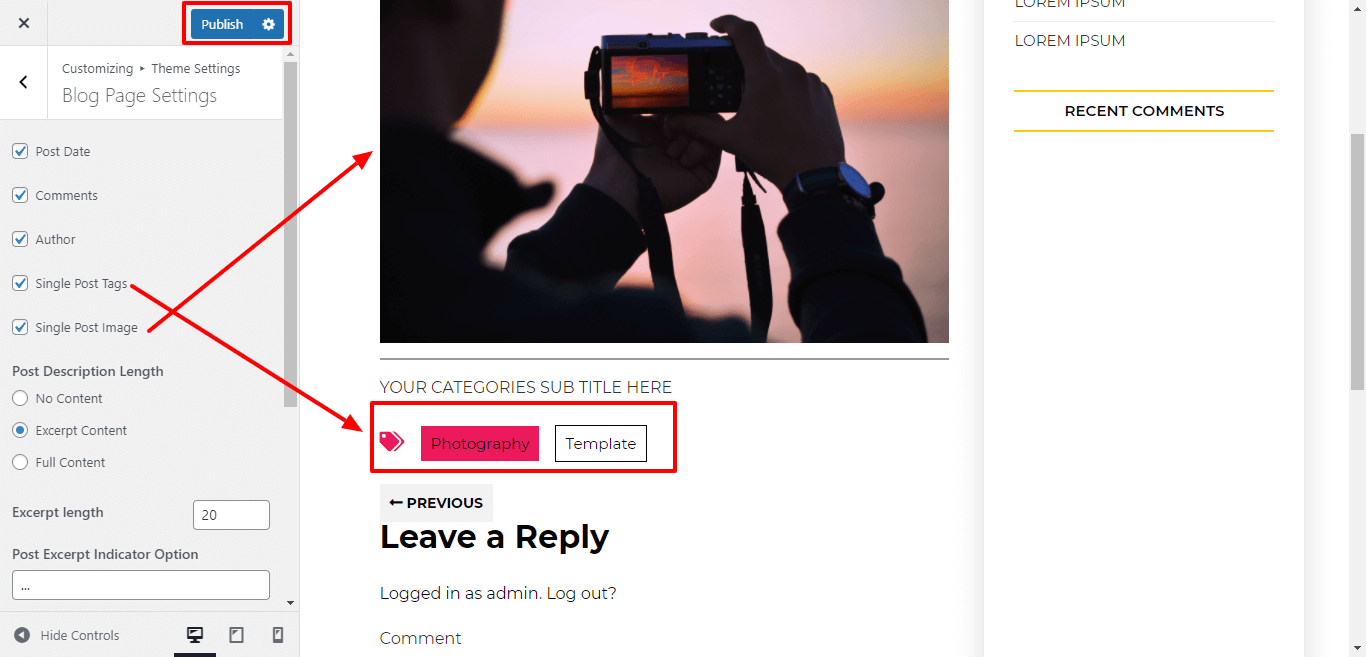The width and height of the screenshot is (1366, 657).
Task: Open the Template tag link
Action: [x=601, y=443]
